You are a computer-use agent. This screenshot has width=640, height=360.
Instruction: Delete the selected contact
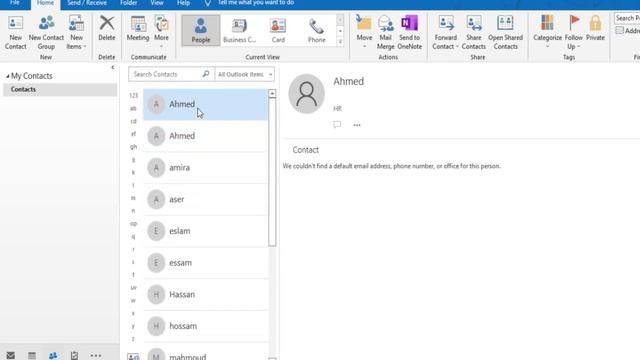(107, 29)
